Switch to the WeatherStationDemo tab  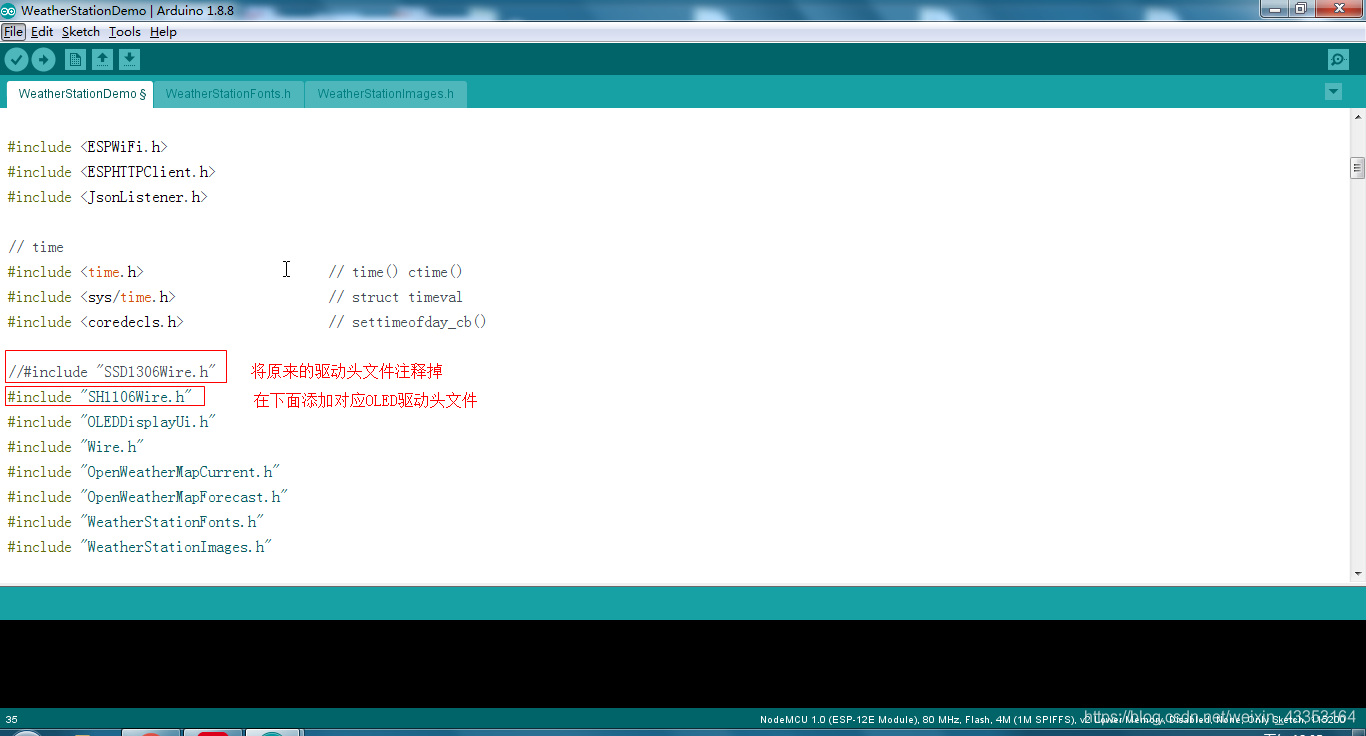click(x=80, y=94)
